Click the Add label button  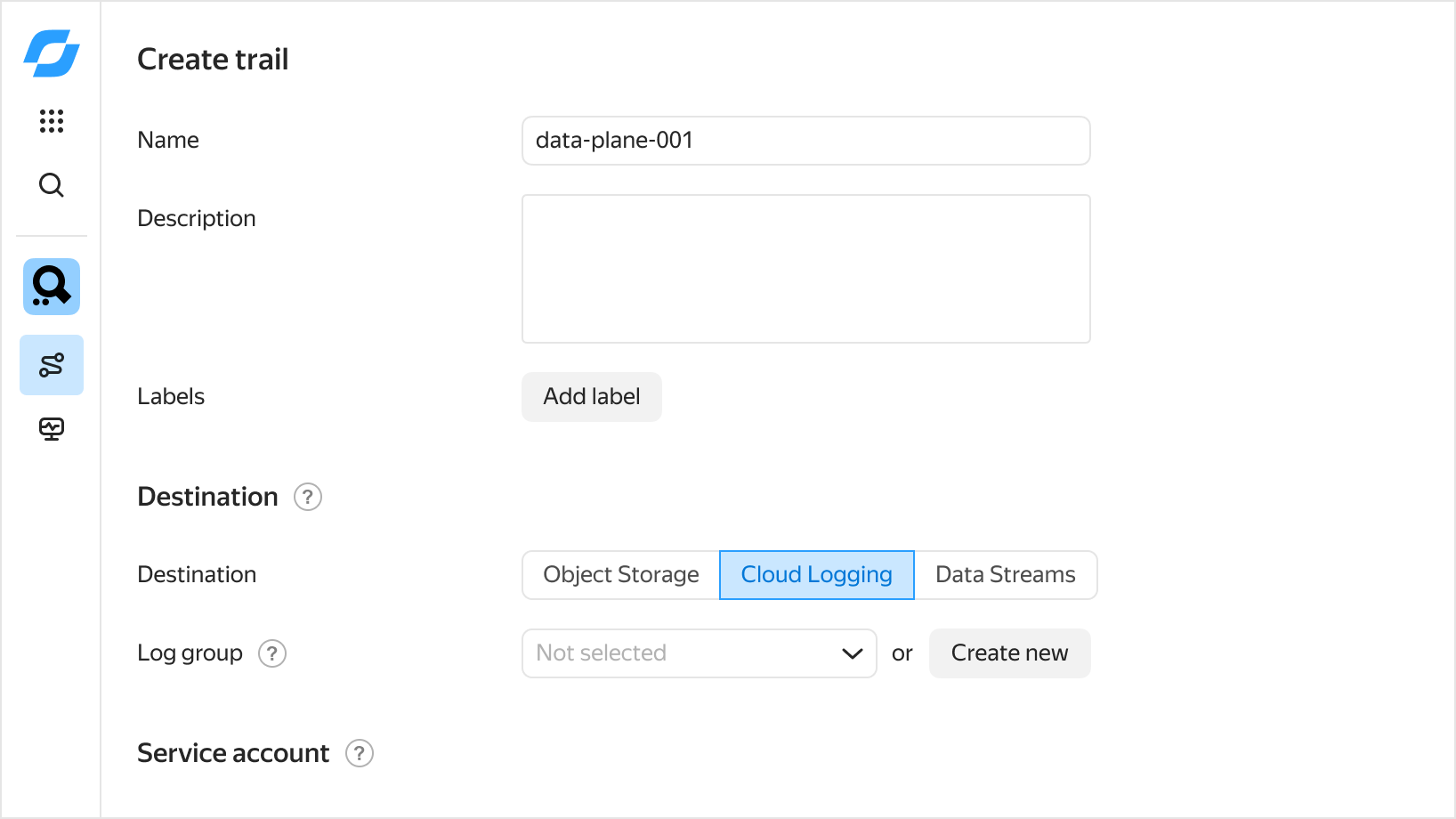(x=592, y=397)
